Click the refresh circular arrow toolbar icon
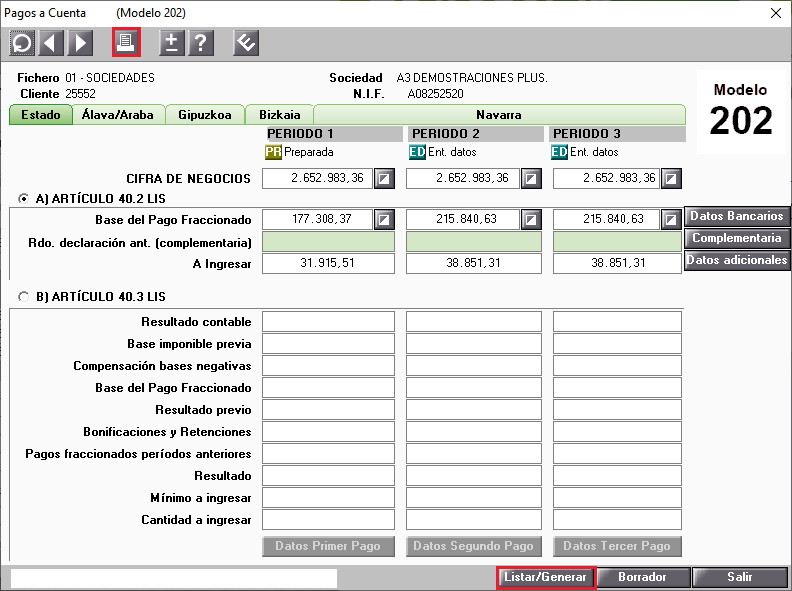This screenshot has height=591, width=792. pyautogui.click(x=22, y=43)
